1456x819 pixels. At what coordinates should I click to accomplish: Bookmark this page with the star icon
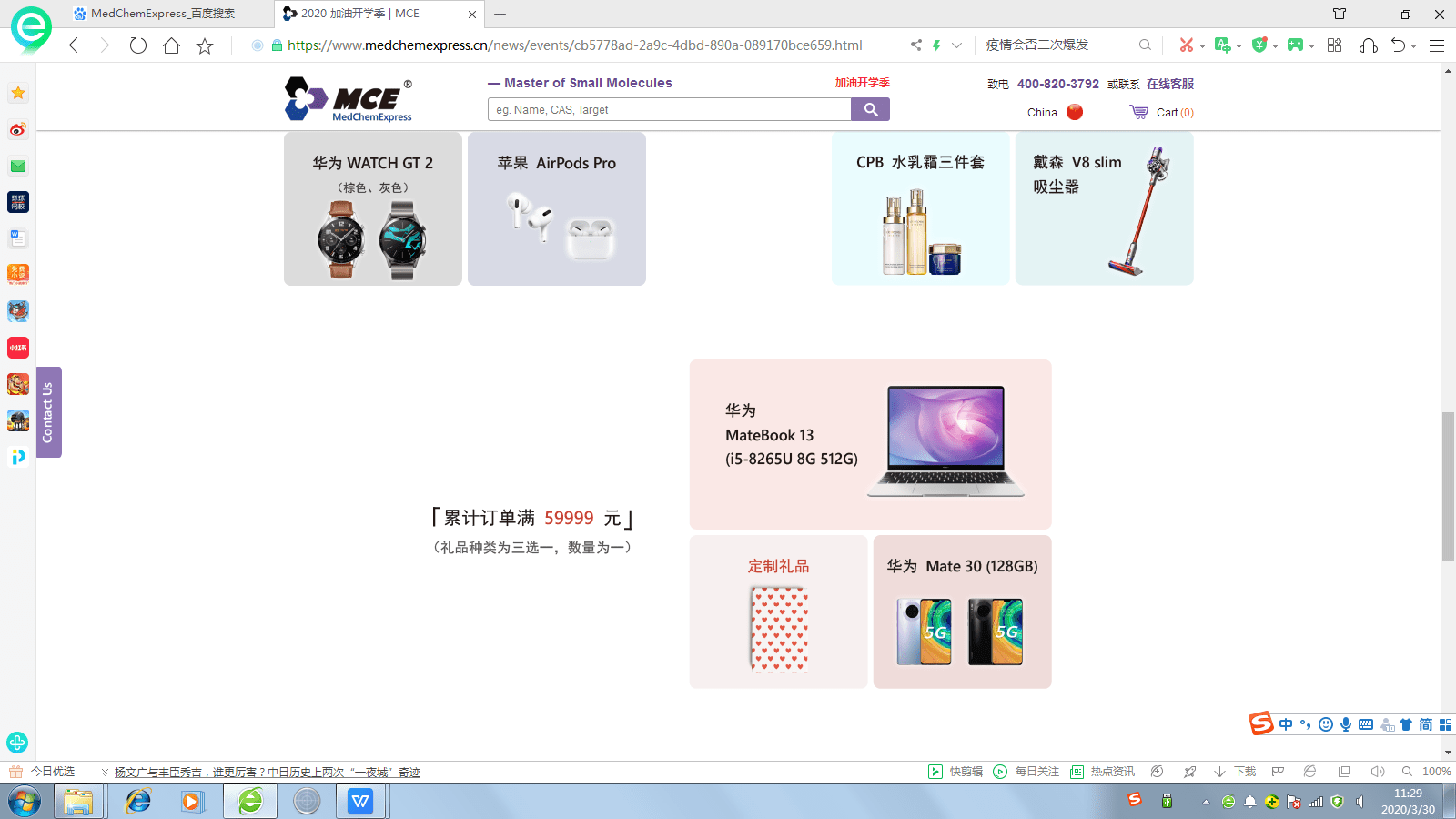[205, 45]
